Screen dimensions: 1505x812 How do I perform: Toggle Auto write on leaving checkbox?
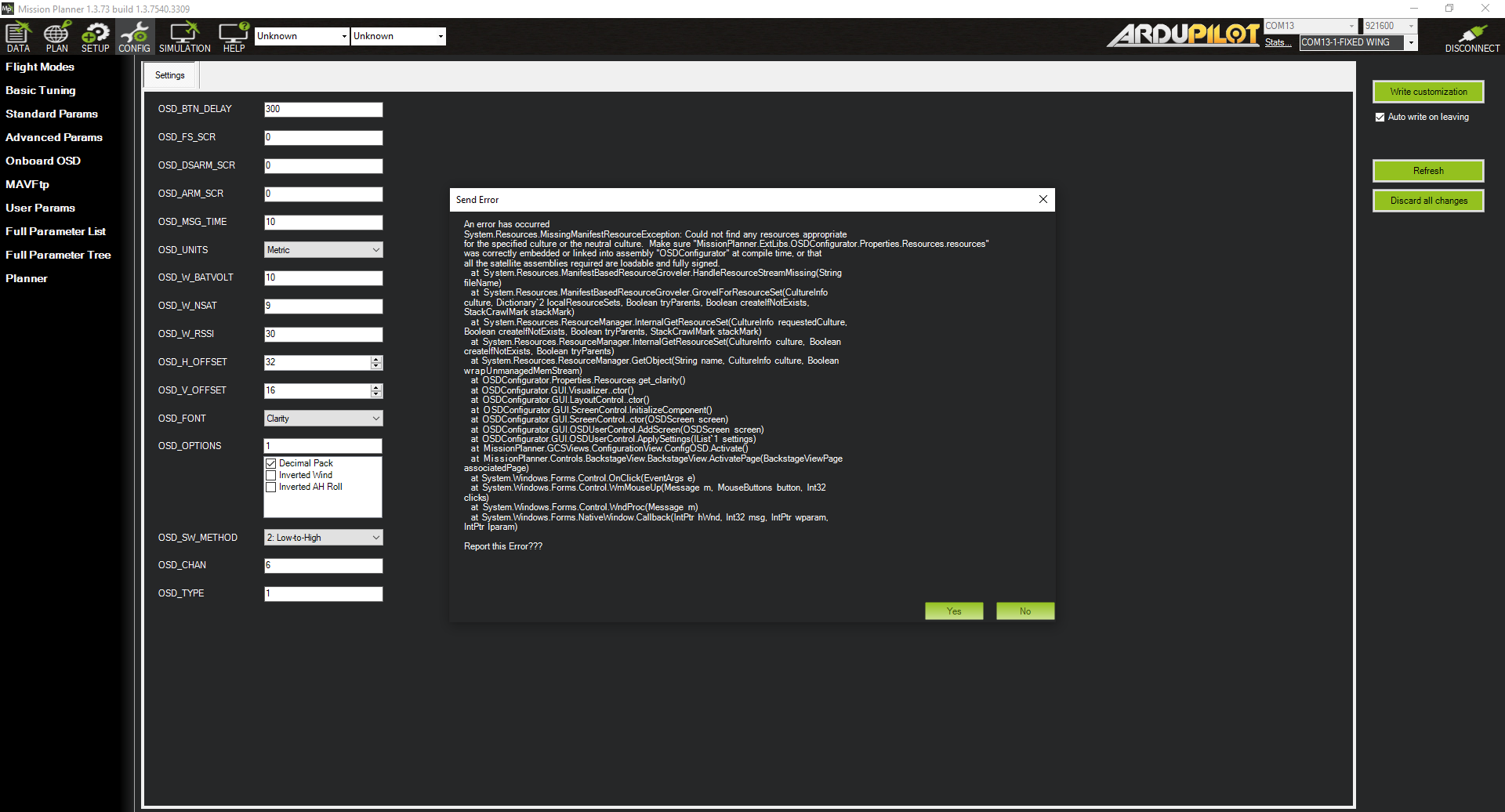1380,117
